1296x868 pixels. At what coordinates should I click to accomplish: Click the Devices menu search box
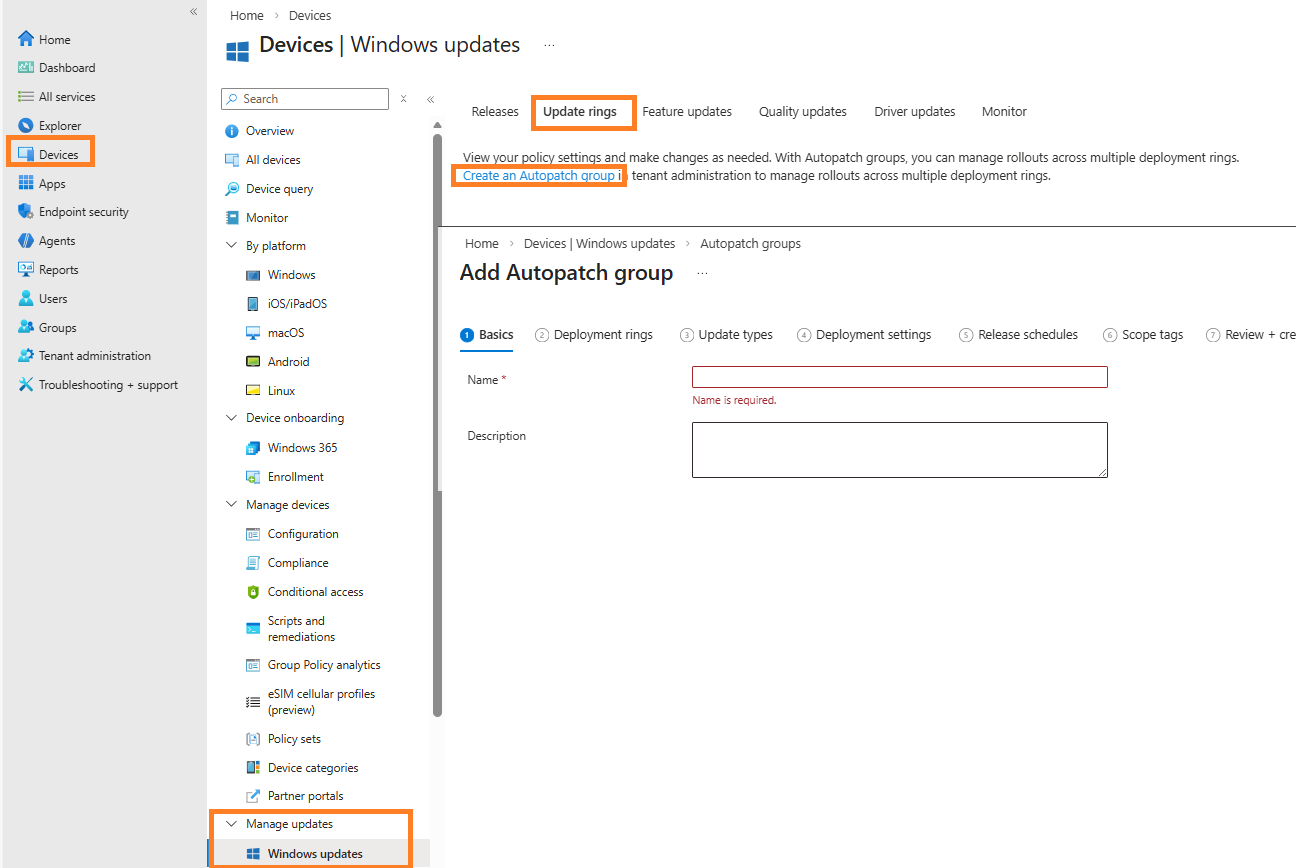tap(305, 99)
